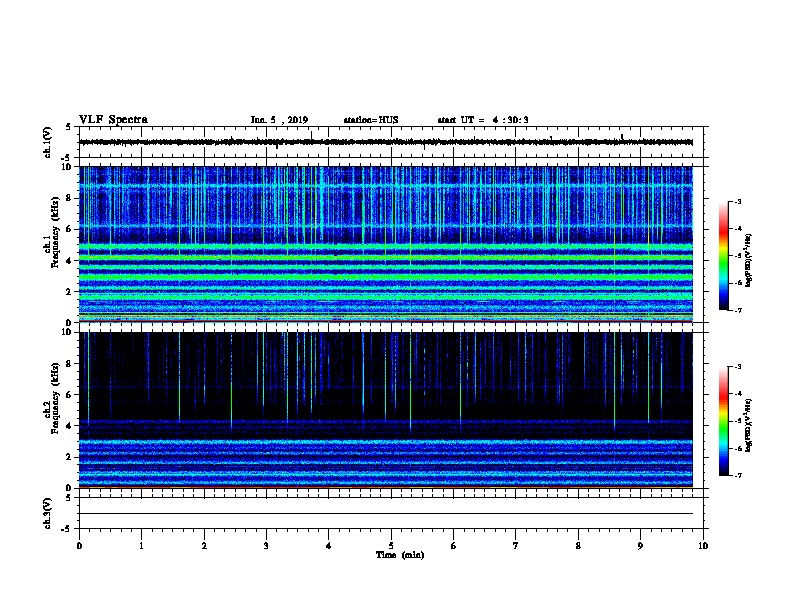The width and height of the screenshot is (792, 612).
Task: Click time axis tick label "7"
Action: [516, 546]
